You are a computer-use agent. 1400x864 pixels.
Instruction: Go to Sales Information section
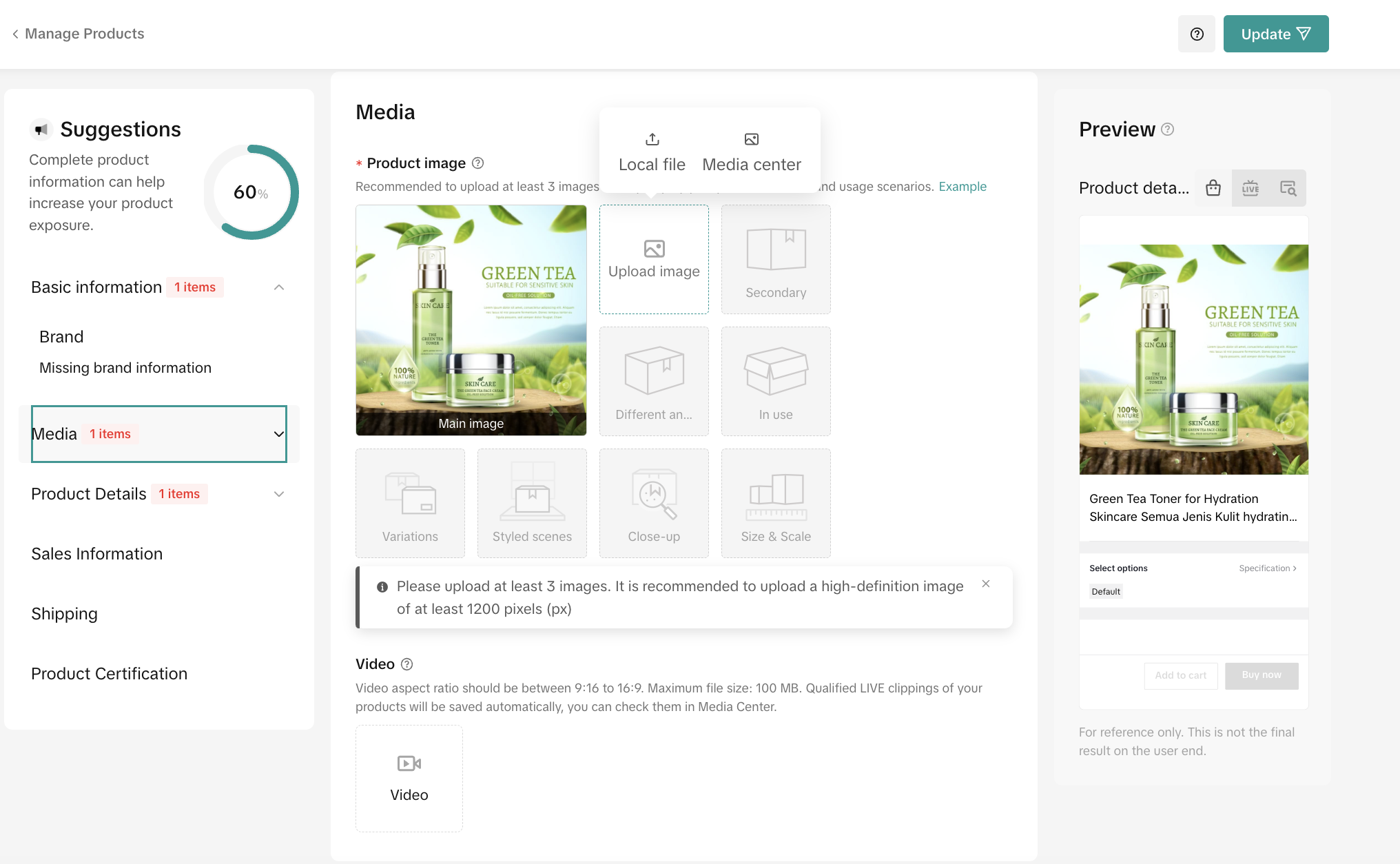pyautogui.click(x=97, y=554)
